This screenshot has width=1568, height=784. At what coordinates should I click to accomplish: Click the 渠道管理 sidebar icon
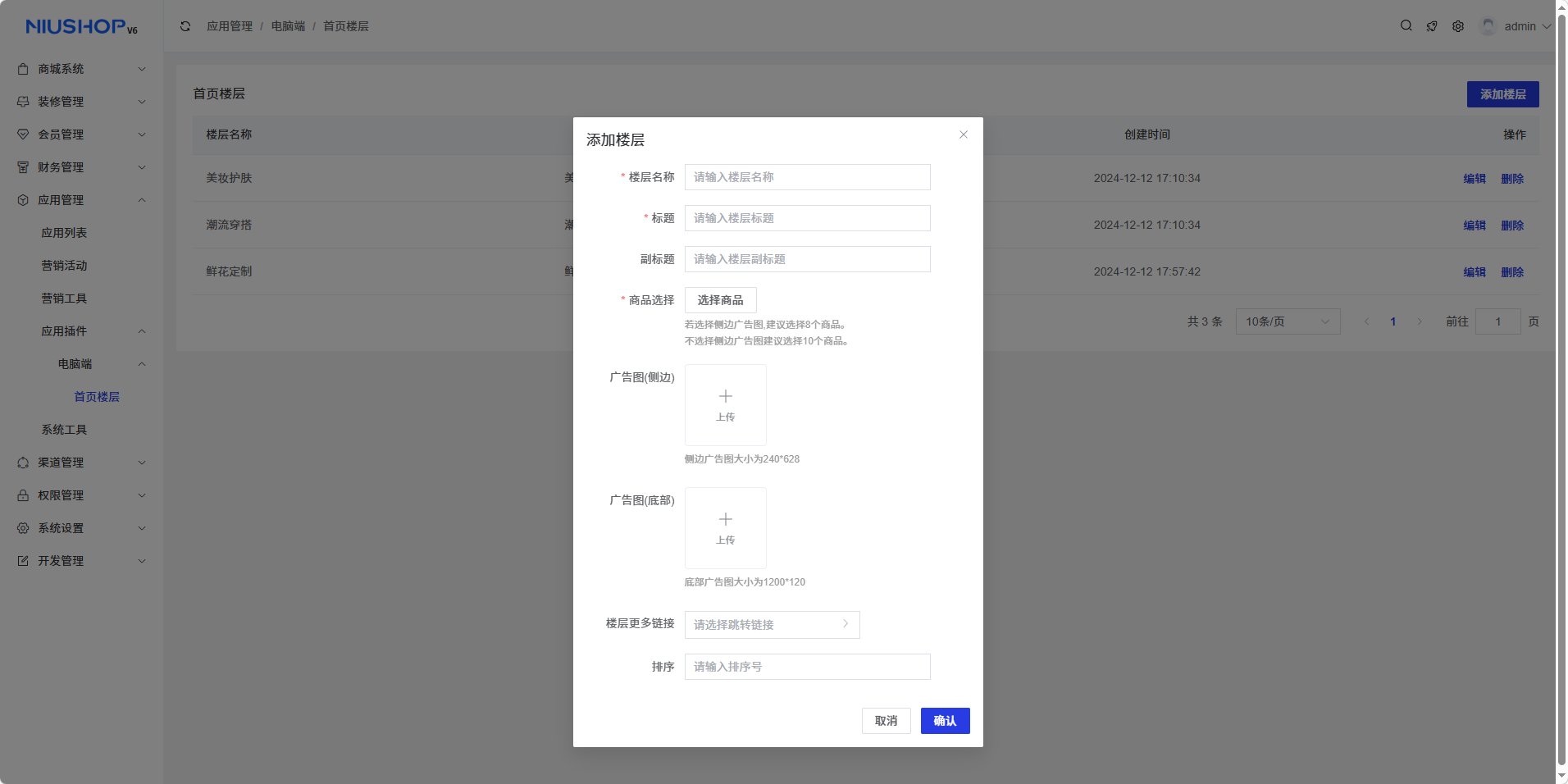coord(23,463)
